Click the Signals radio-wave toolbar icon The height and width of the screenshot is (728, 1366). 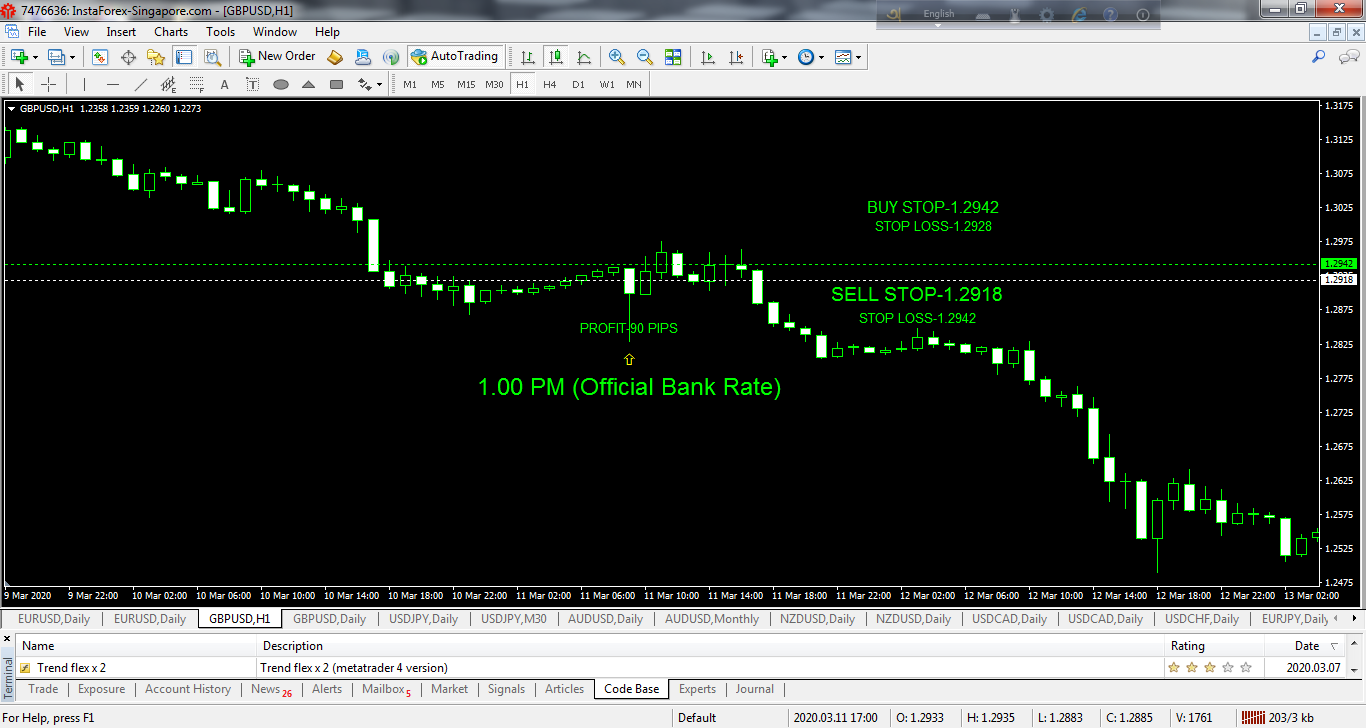pos(391,57)
